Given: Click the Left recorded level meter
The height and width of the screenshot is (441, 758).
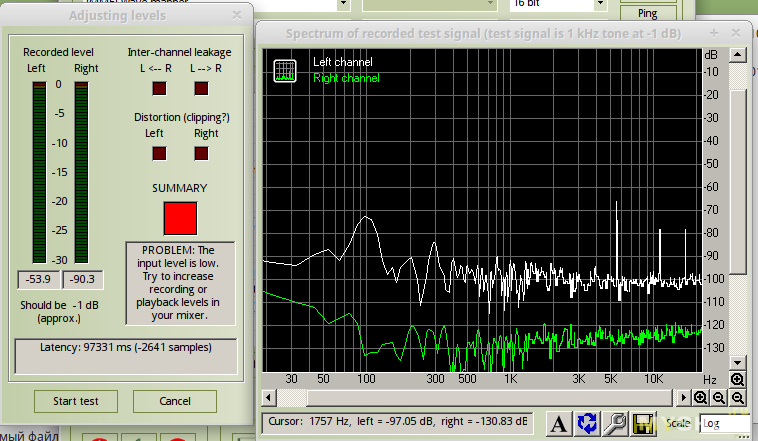Looking at the screenshot, I should (40, 173).
